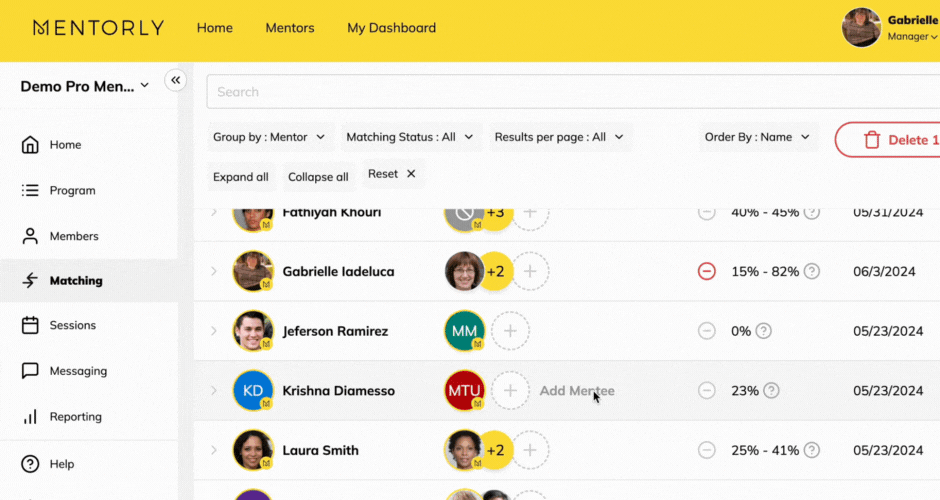
Task: Open the Order By: Name dropdown
Action: [756, 137]
